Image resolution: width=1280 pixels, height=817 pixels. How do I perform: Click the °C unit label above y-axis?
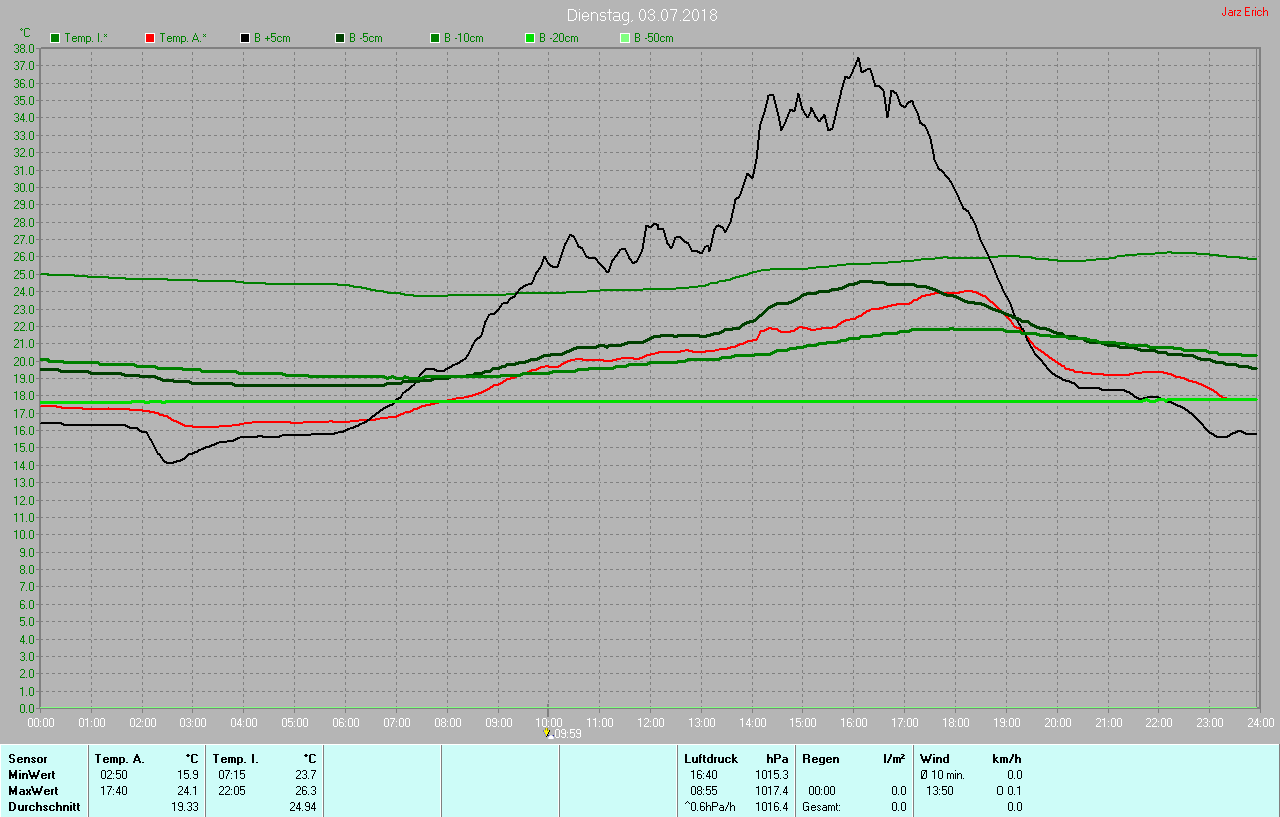[x=25, y=33]
